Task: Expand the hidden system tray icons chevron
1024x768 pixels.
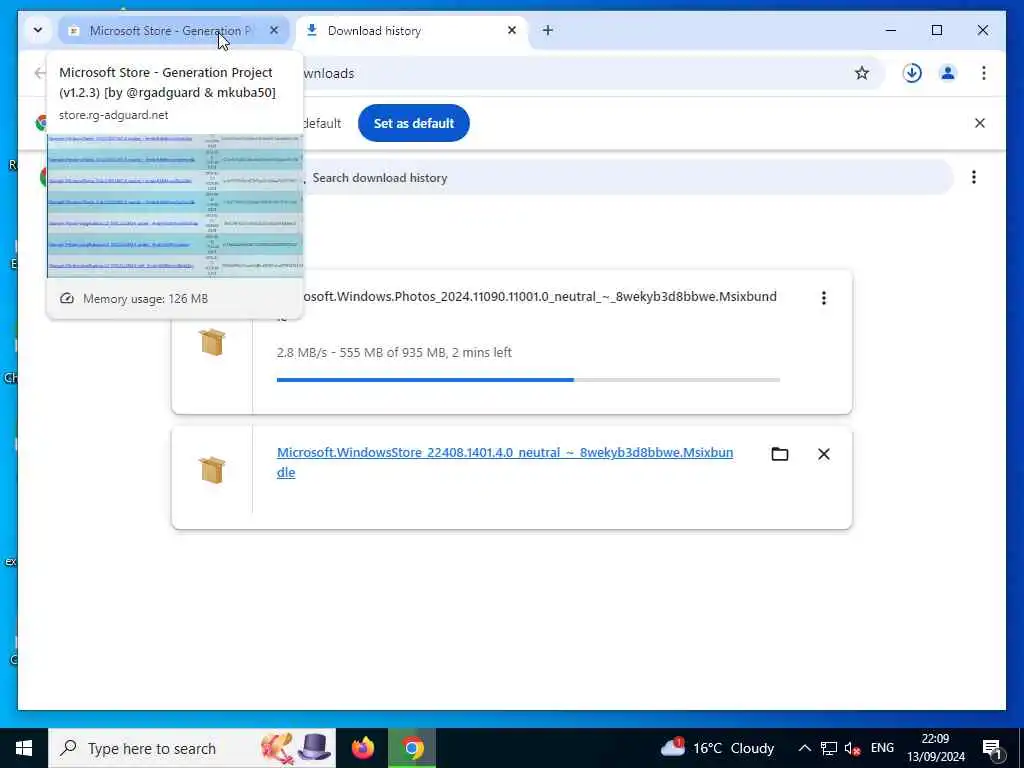Action: pos(805,748)
